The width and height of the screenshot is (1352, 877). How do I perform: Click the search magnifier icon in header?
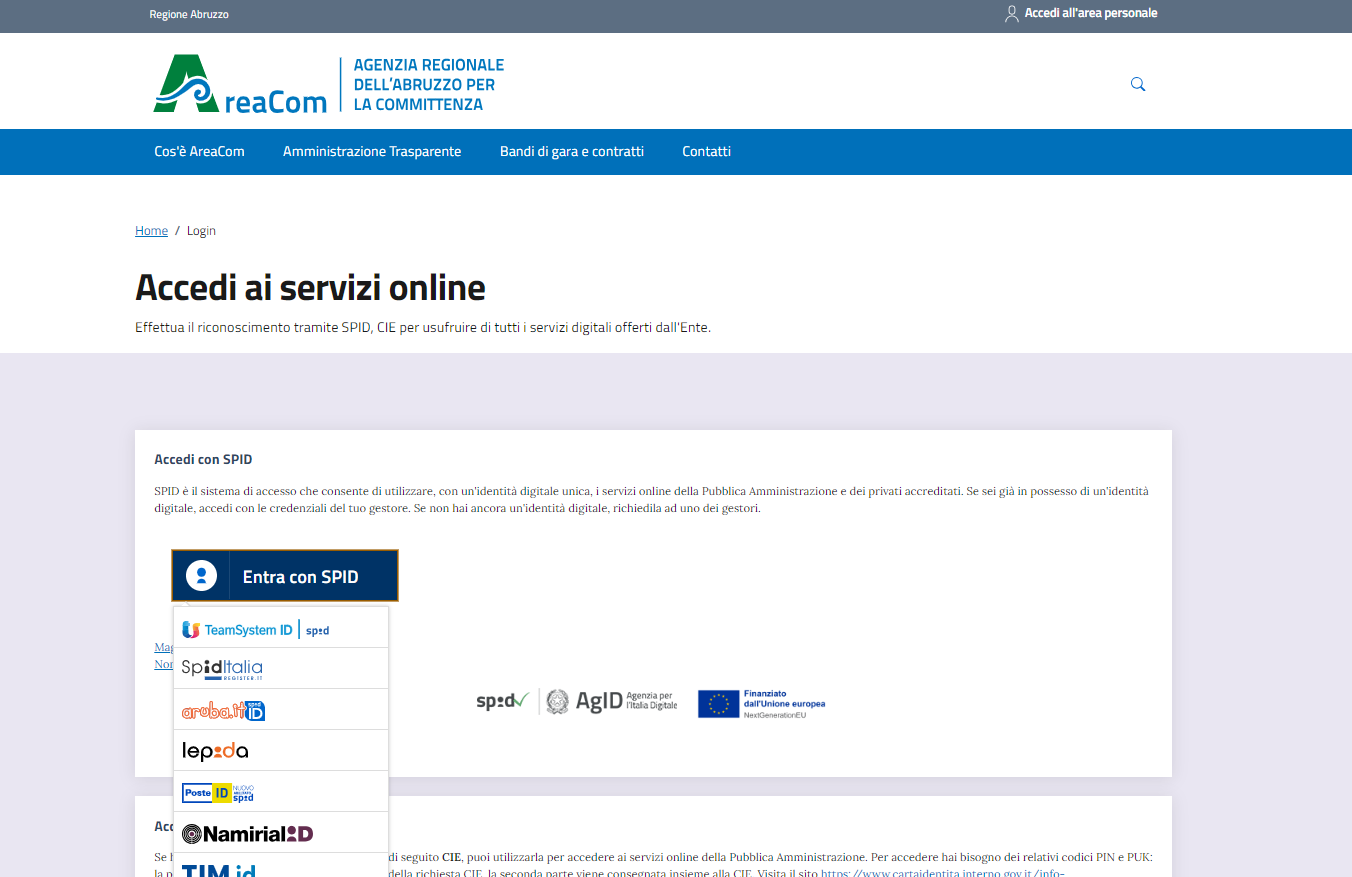(1137, 84)
